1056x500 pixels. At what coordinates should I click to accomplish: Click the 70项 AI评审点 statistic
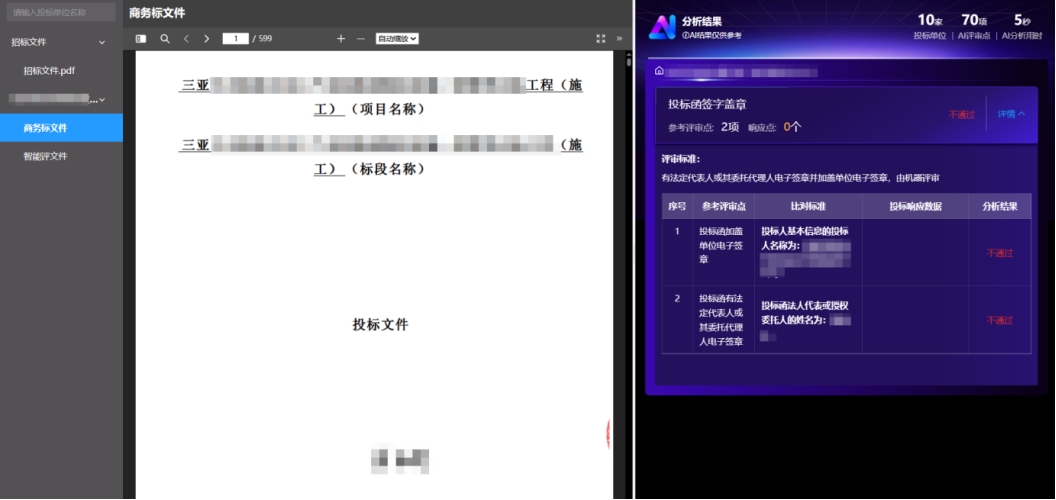(x=974, y=27)
